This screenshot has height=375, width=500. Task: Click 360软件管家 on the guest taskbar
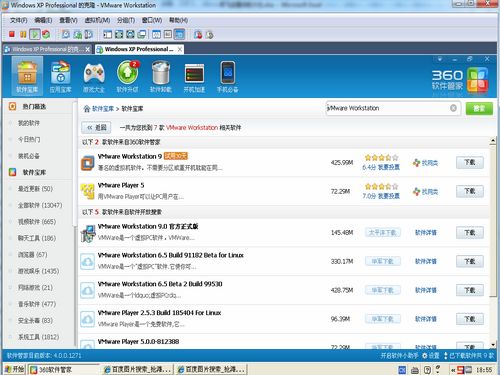pyautogui.click(x=64, y=369)
